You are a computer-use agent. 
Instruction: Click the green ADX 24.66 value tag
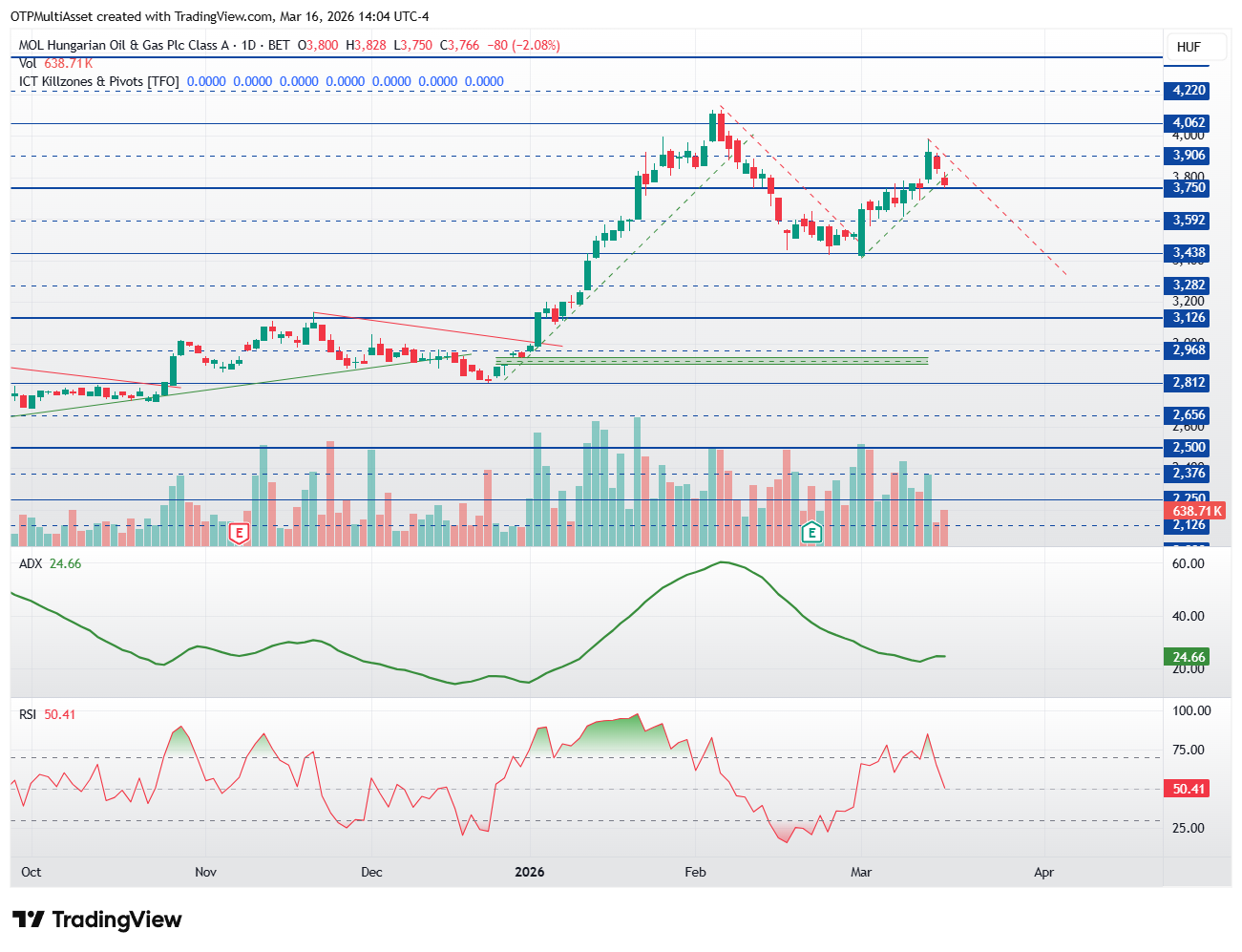point(1189,657)
